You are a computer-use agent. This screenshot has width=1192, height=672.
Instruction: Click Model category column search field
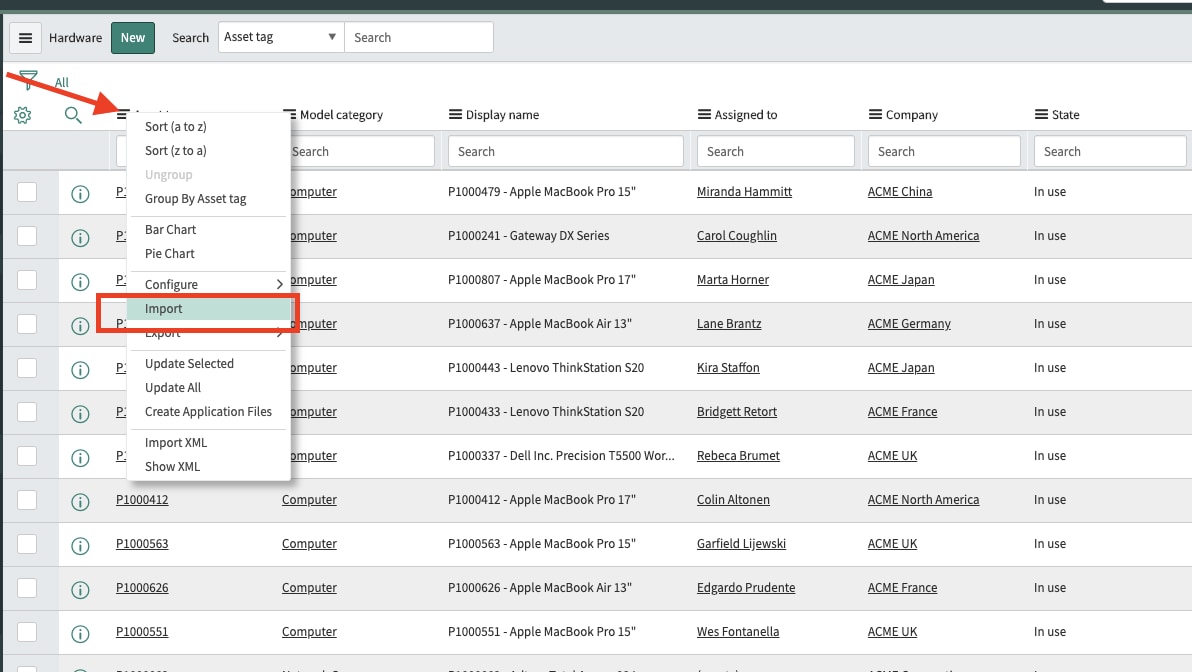362,151
